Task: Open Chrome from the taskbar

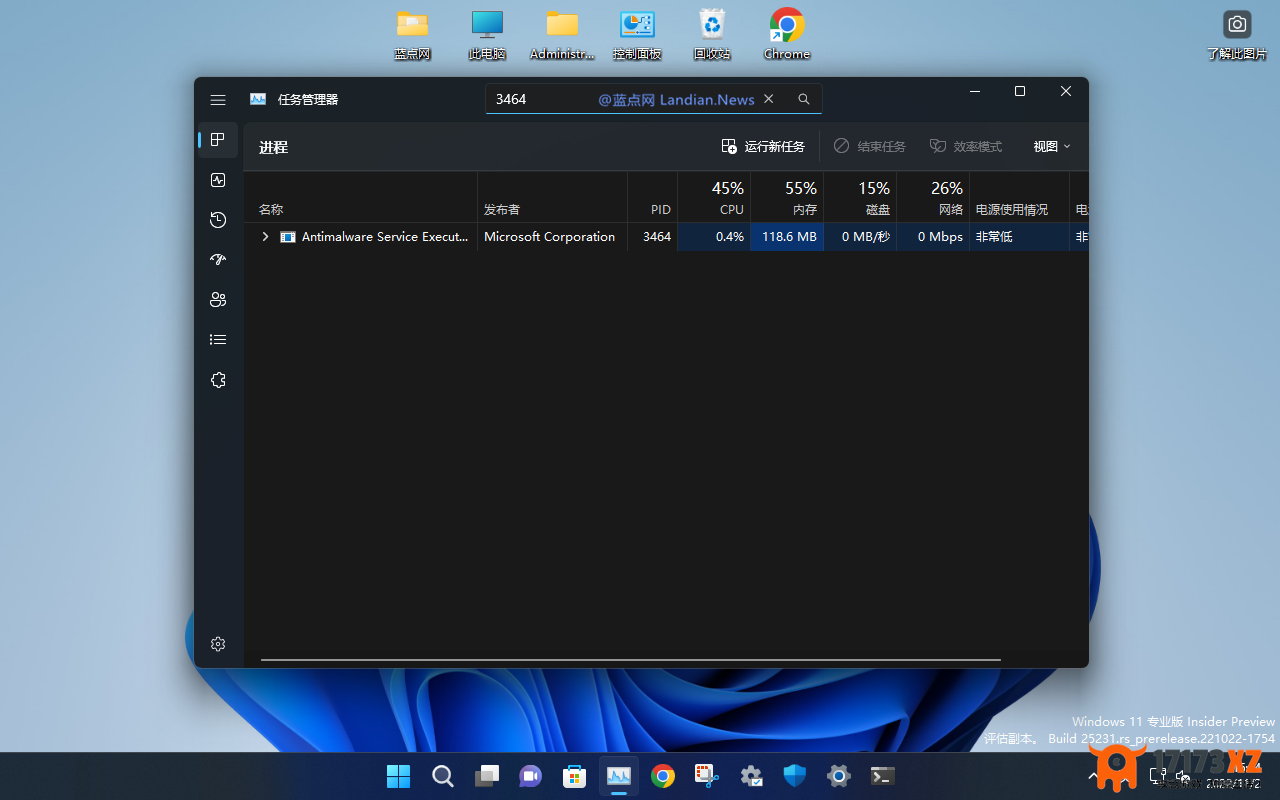Action: pyautogui.click(x=662, y=776)
